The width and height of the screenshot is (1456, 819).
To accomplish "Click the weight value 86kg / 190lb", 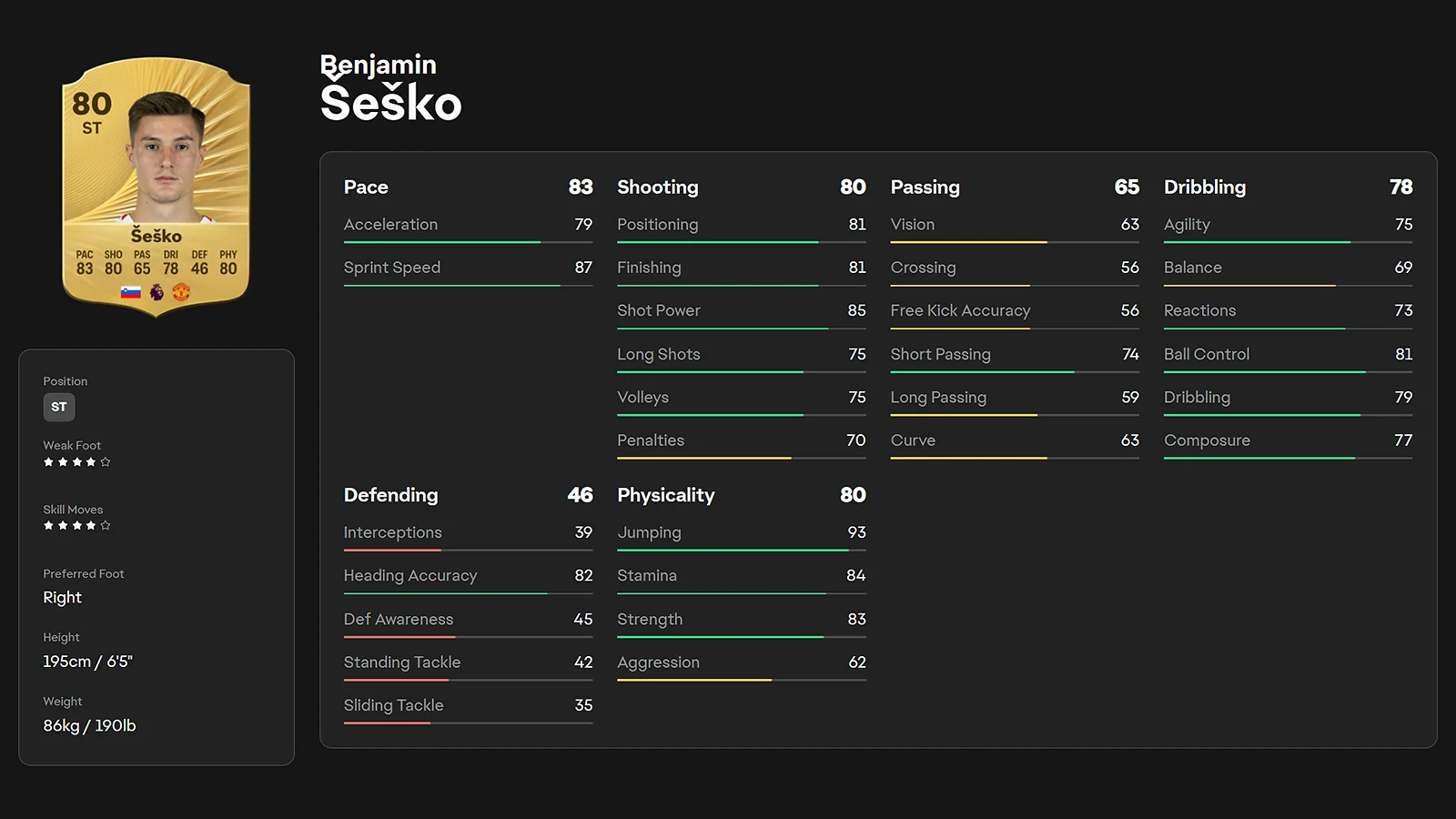I will tap(89, 725).
